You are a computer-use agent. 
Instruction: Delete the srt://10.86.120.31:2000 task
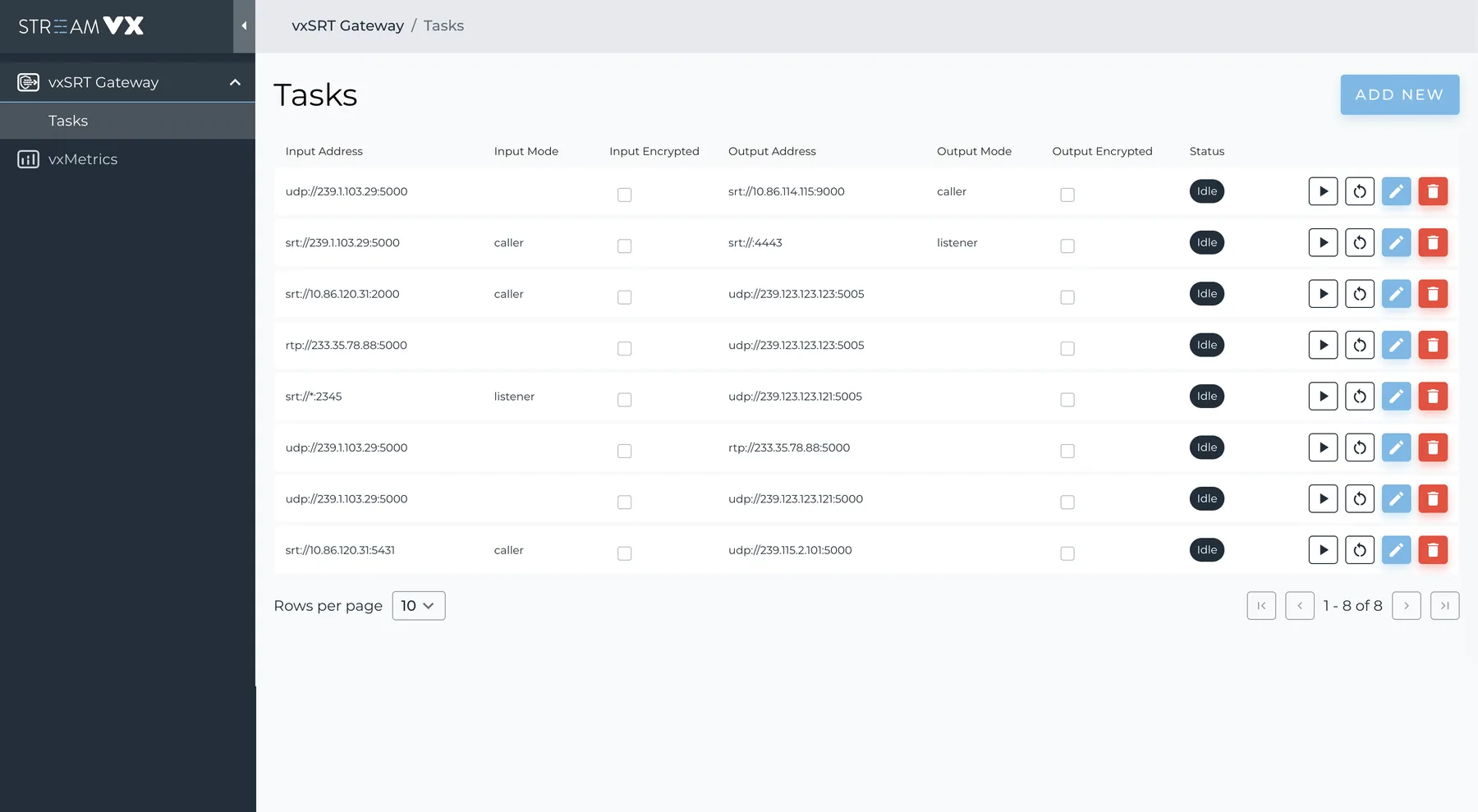(1433, 294)
